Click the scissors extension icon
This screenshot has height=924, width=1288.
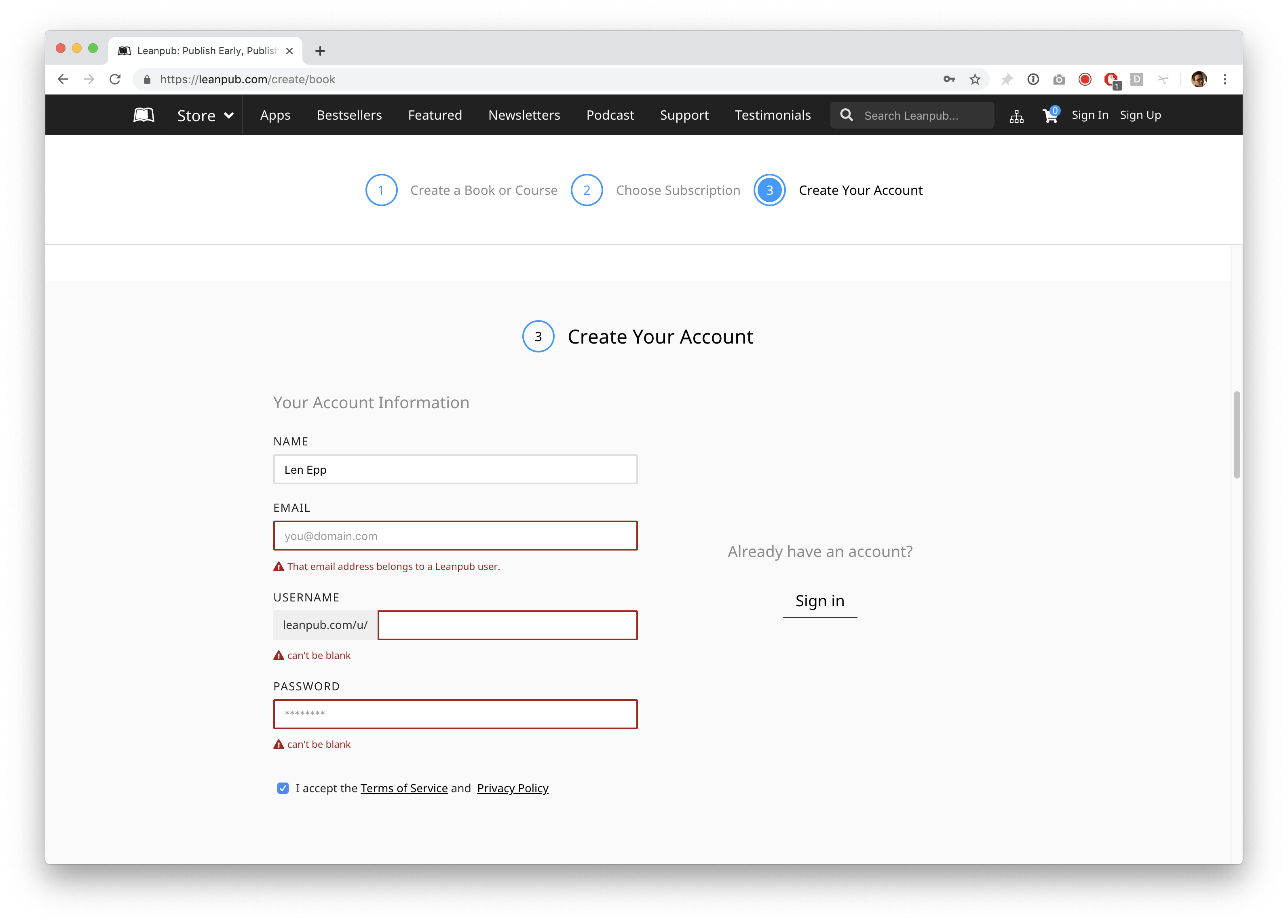click(x=1163, y=79)
